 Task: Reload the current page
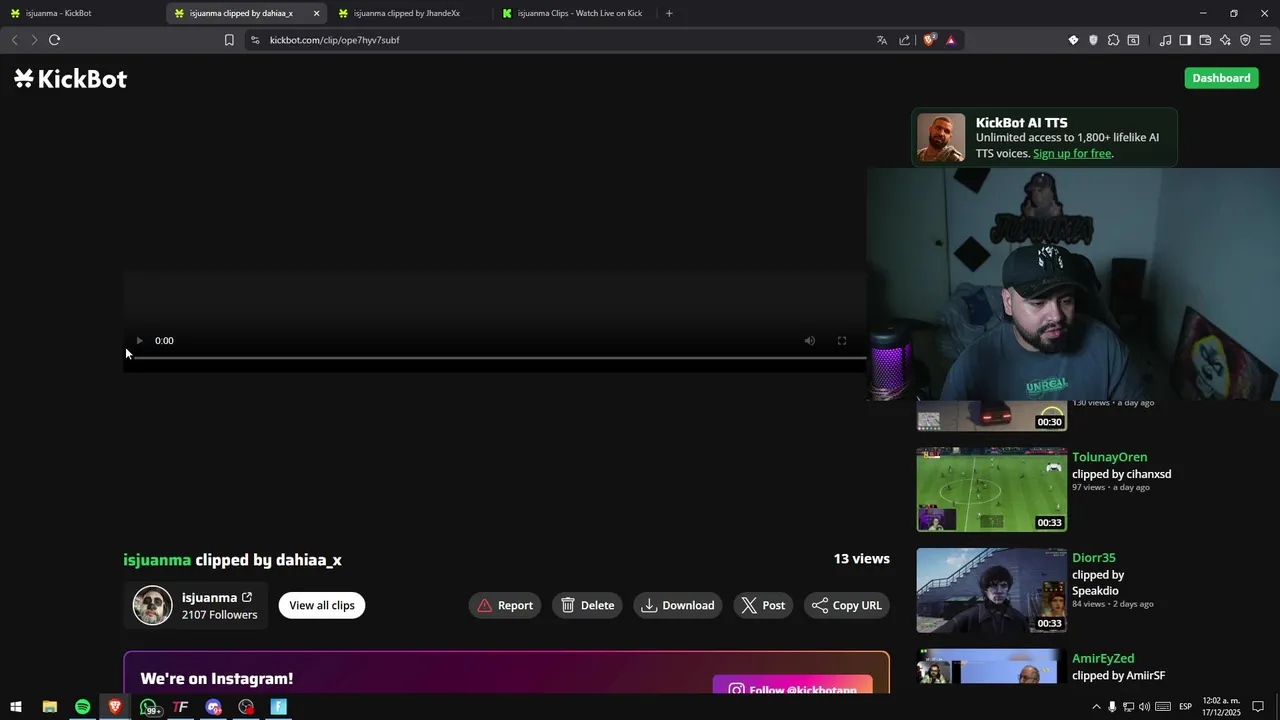[54, 40]
